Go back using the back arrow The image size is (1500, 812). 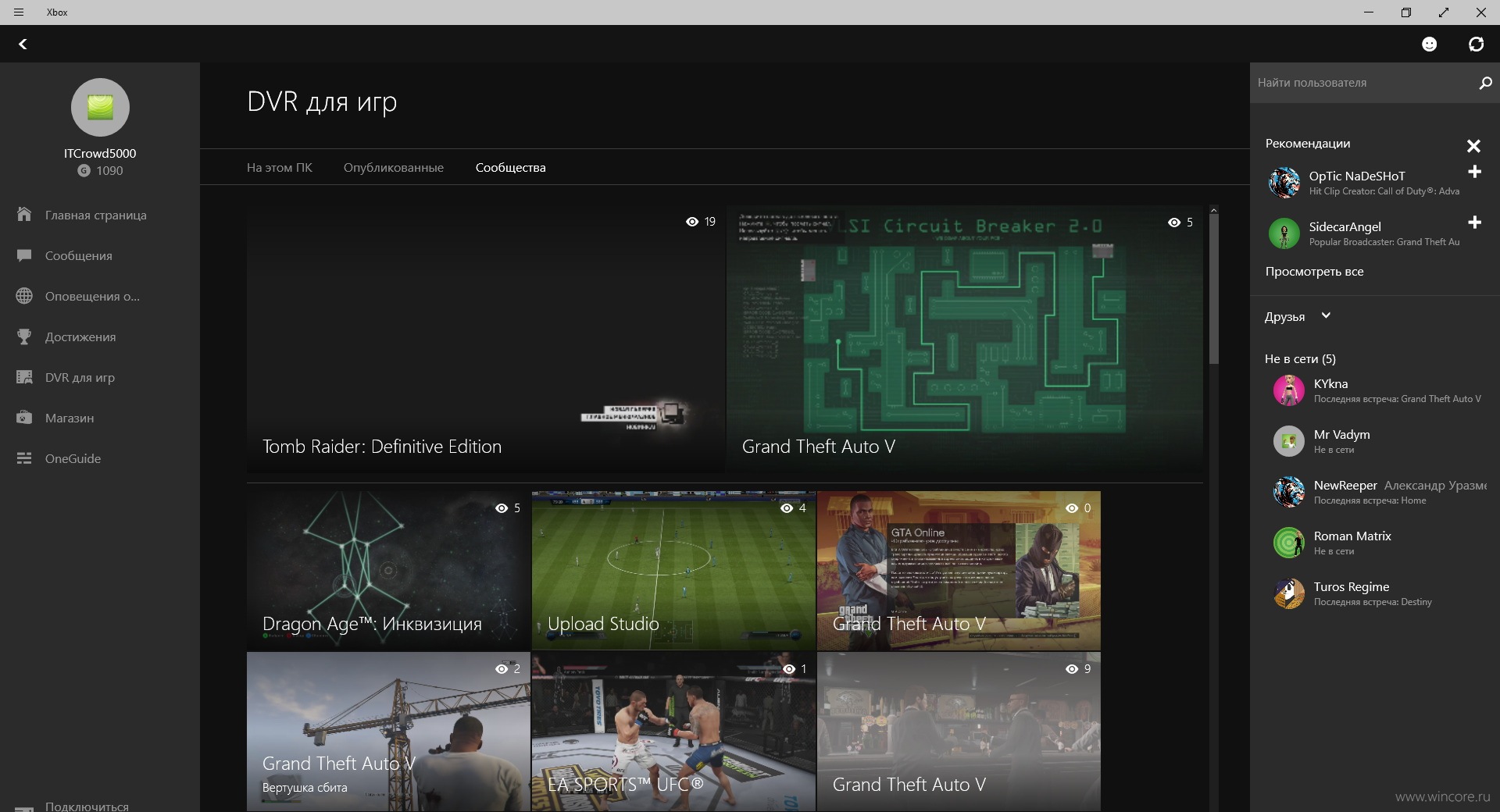[x=23, y=45]
